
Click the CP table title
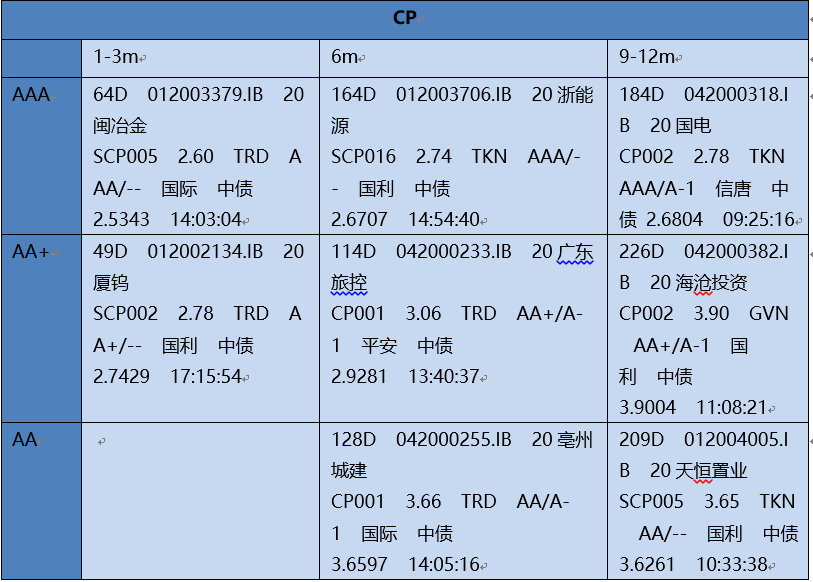point(404,18)
